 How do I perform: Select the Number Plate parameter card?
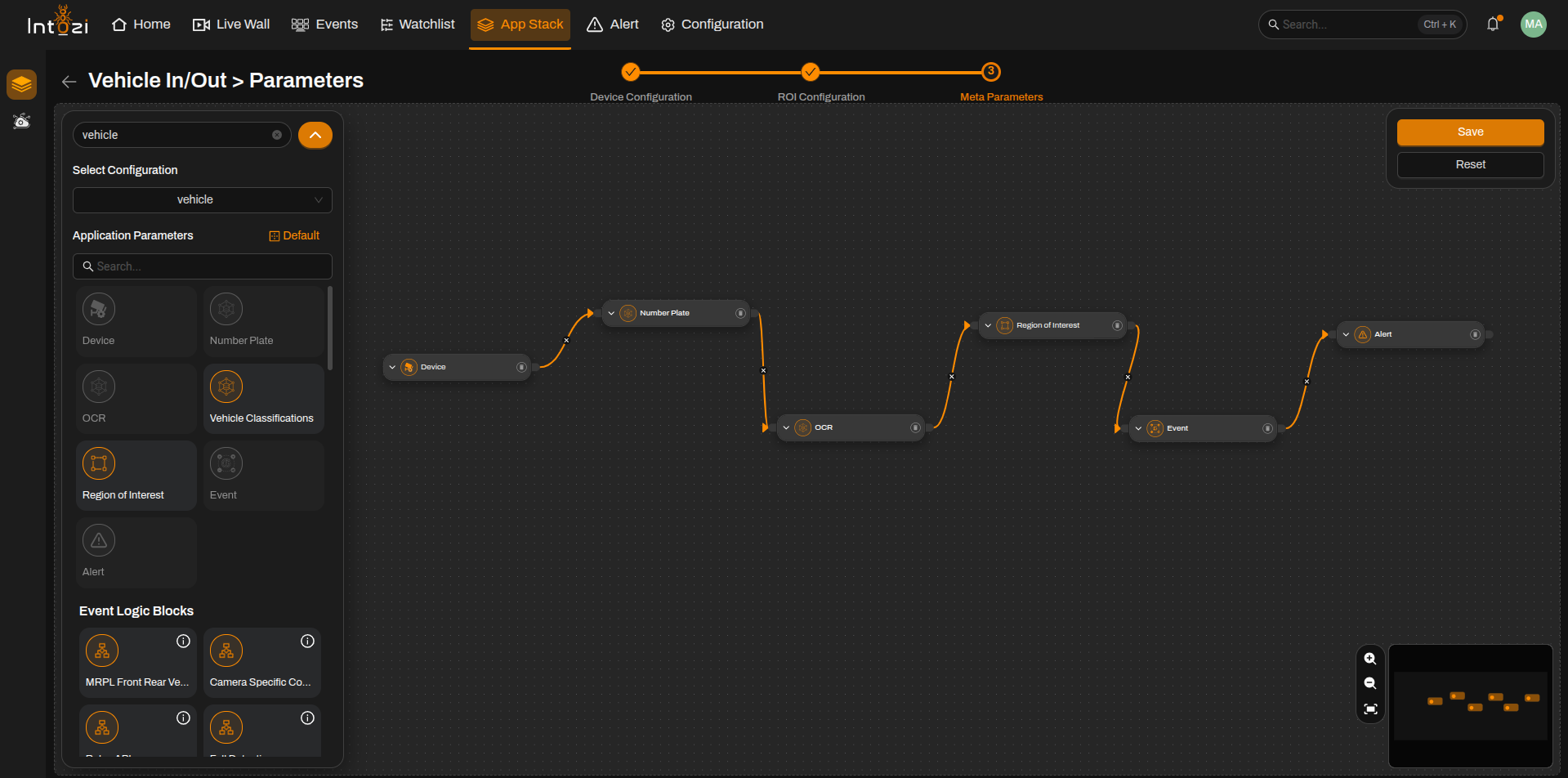pos(264,321)
